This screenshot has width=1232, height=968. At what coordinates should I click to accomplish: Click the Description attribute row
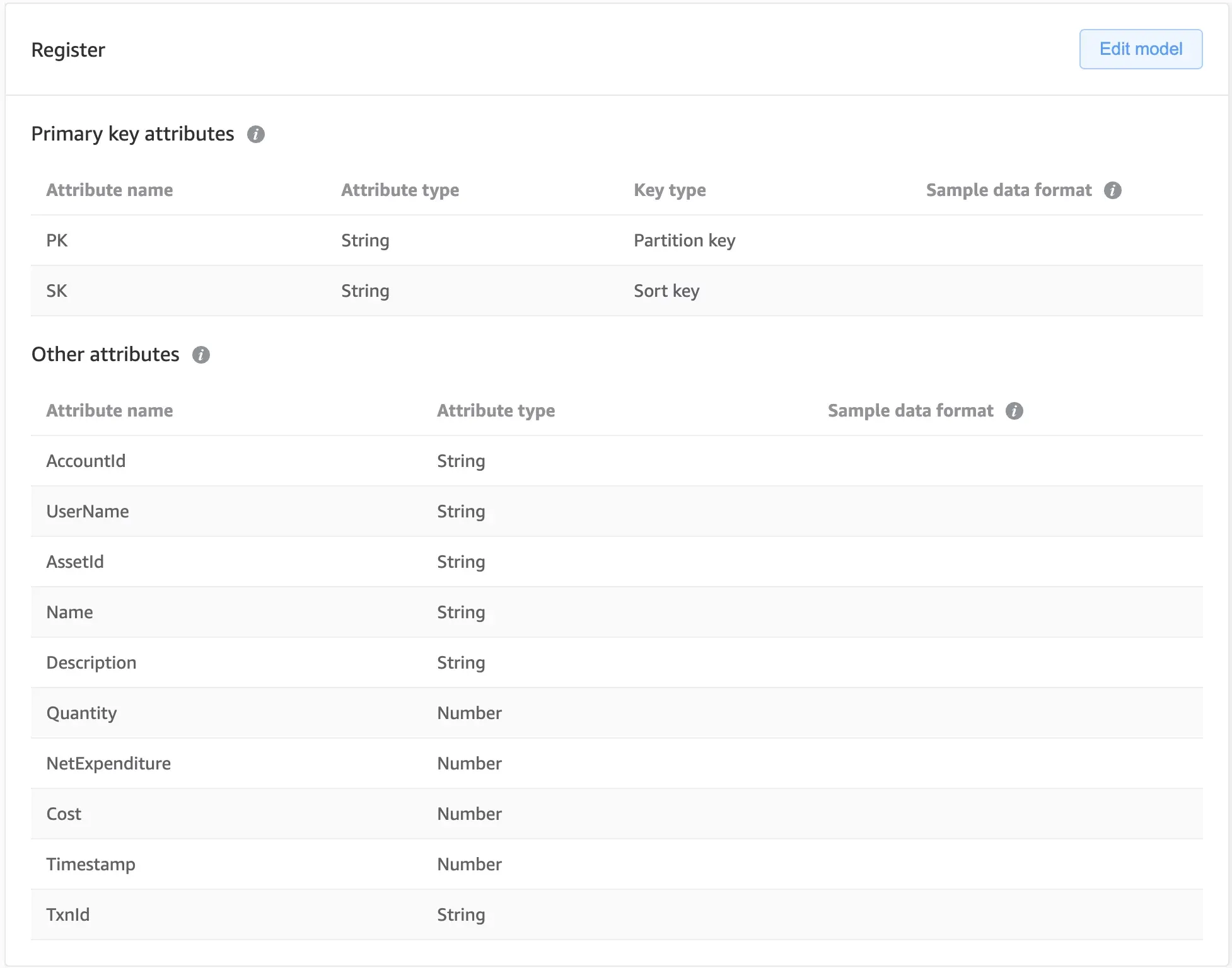(x=616, y=663)
